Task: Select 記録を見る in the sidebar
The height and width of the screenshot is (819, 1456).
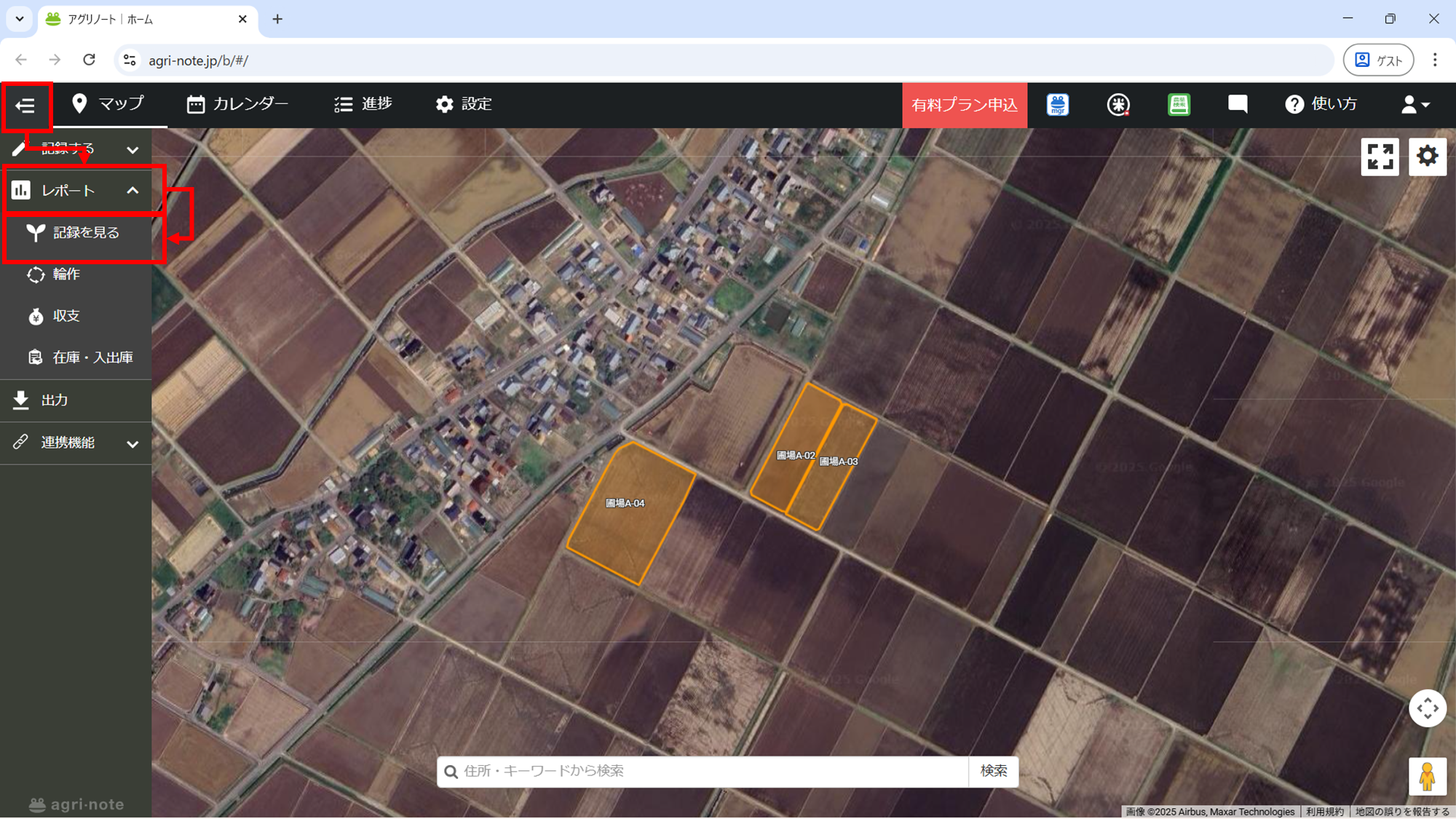Action: [76, 233]
